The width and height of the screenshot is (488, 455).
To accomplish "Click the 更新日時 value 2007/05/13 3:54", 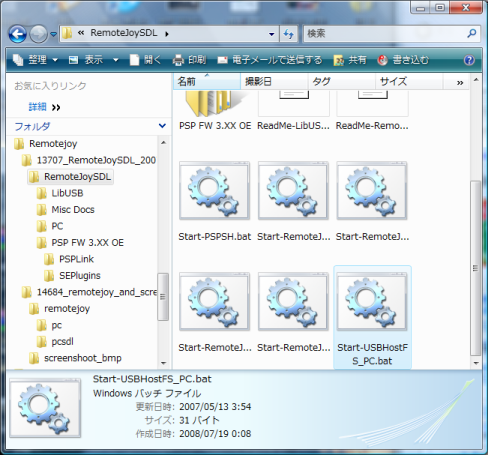I will pos(215,407).
